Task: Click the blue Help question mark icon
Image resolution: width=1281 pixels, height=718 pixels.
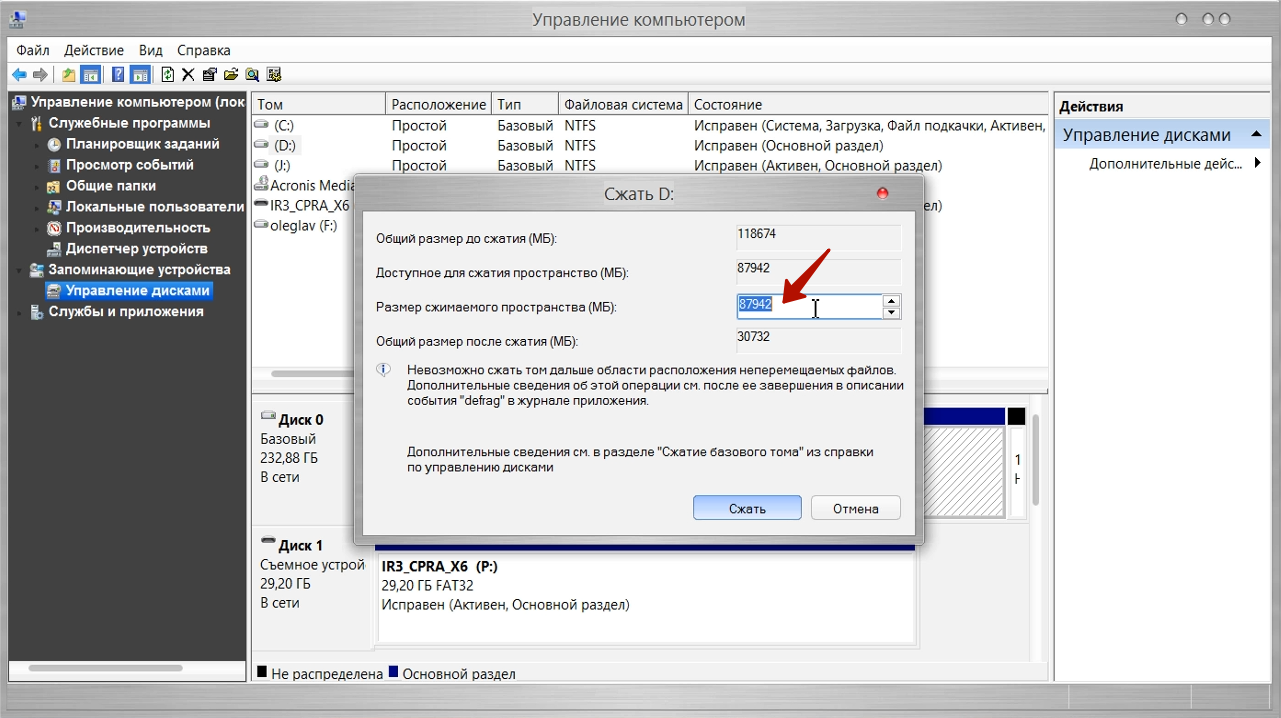Action: [x=118, y=75]
